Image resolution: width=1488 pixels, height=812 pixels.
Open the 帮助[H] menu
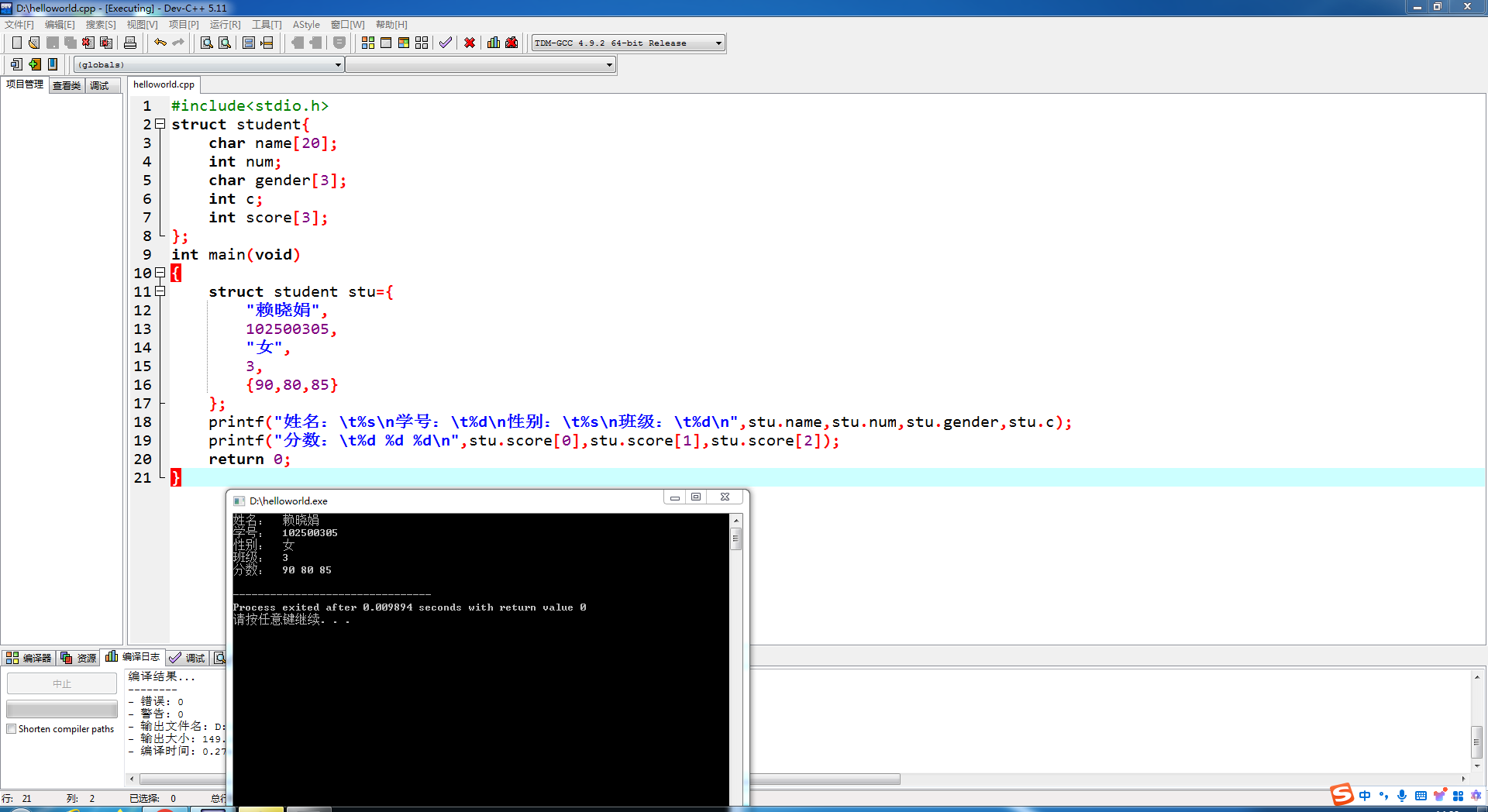pyautogui.click(x=391, y=25)
